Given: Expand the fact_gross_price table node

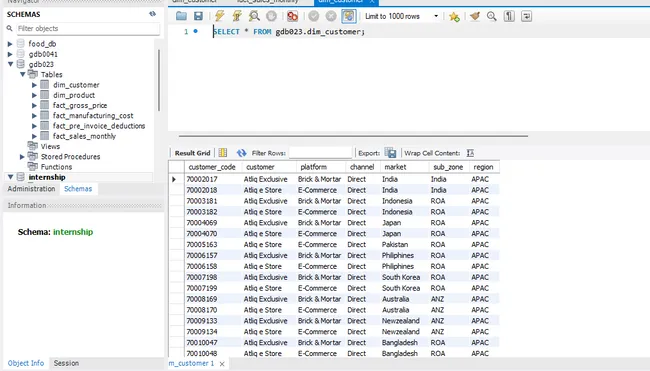Looking at the screenshot, I should 34,105.
